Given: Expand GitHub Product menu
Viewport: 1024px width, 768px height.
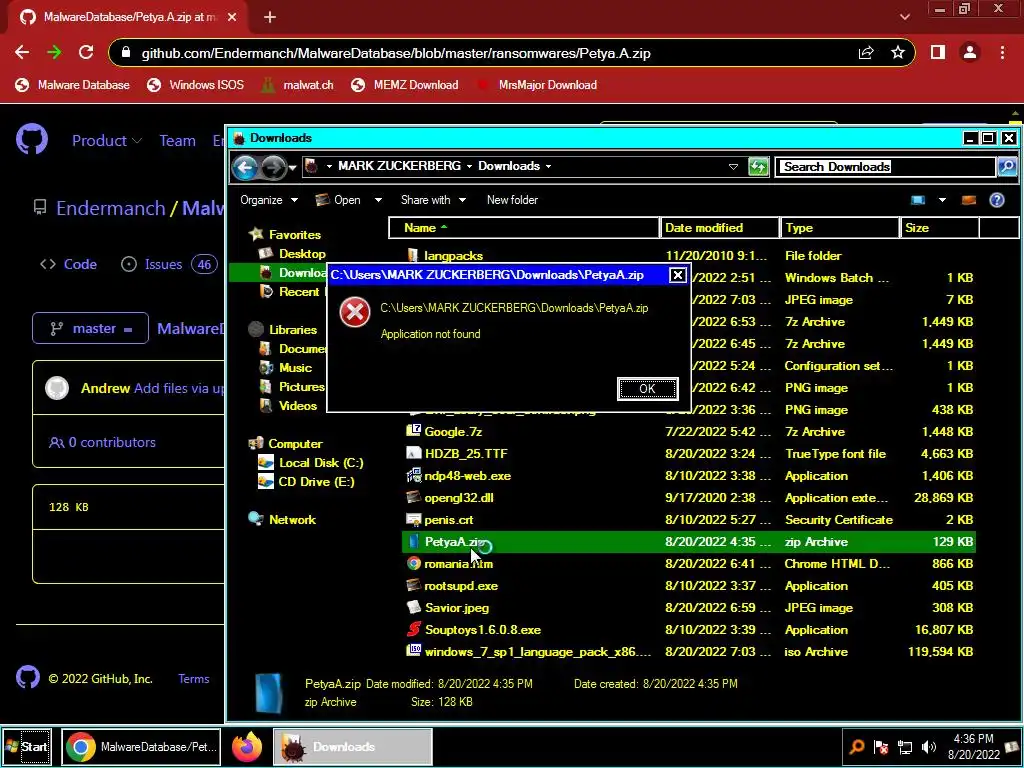Looking at the screenshot, I should tap(106, 140).
